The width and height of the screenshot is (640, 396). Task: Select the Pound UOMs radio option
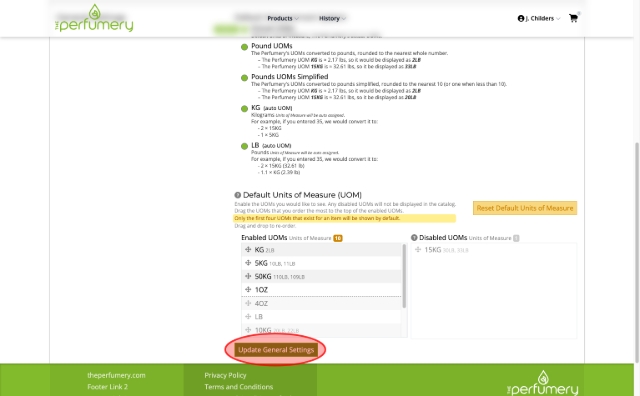pos(244,47)
